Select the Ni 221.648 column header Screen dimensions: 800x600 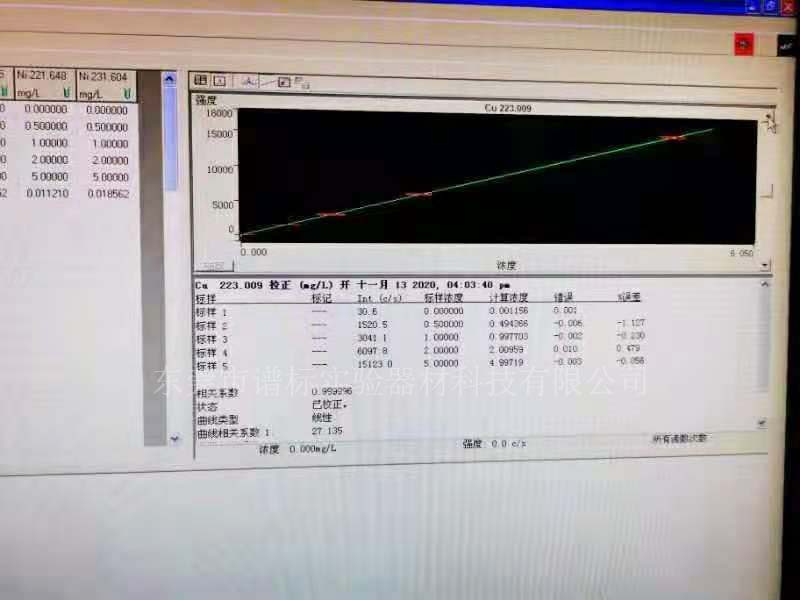click(x=42, y=76)
